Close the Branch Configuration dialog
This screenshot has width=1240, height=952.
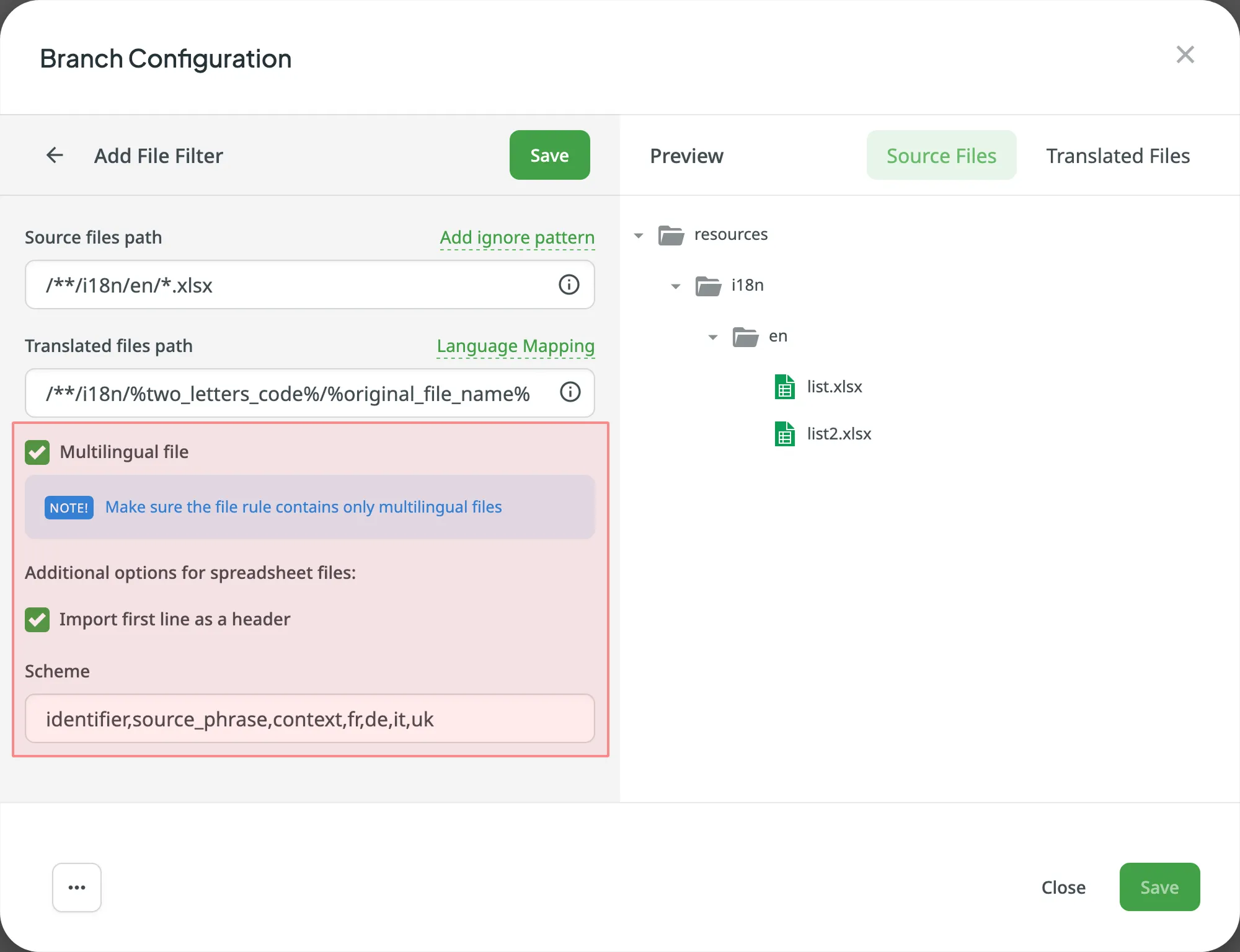1185,55
